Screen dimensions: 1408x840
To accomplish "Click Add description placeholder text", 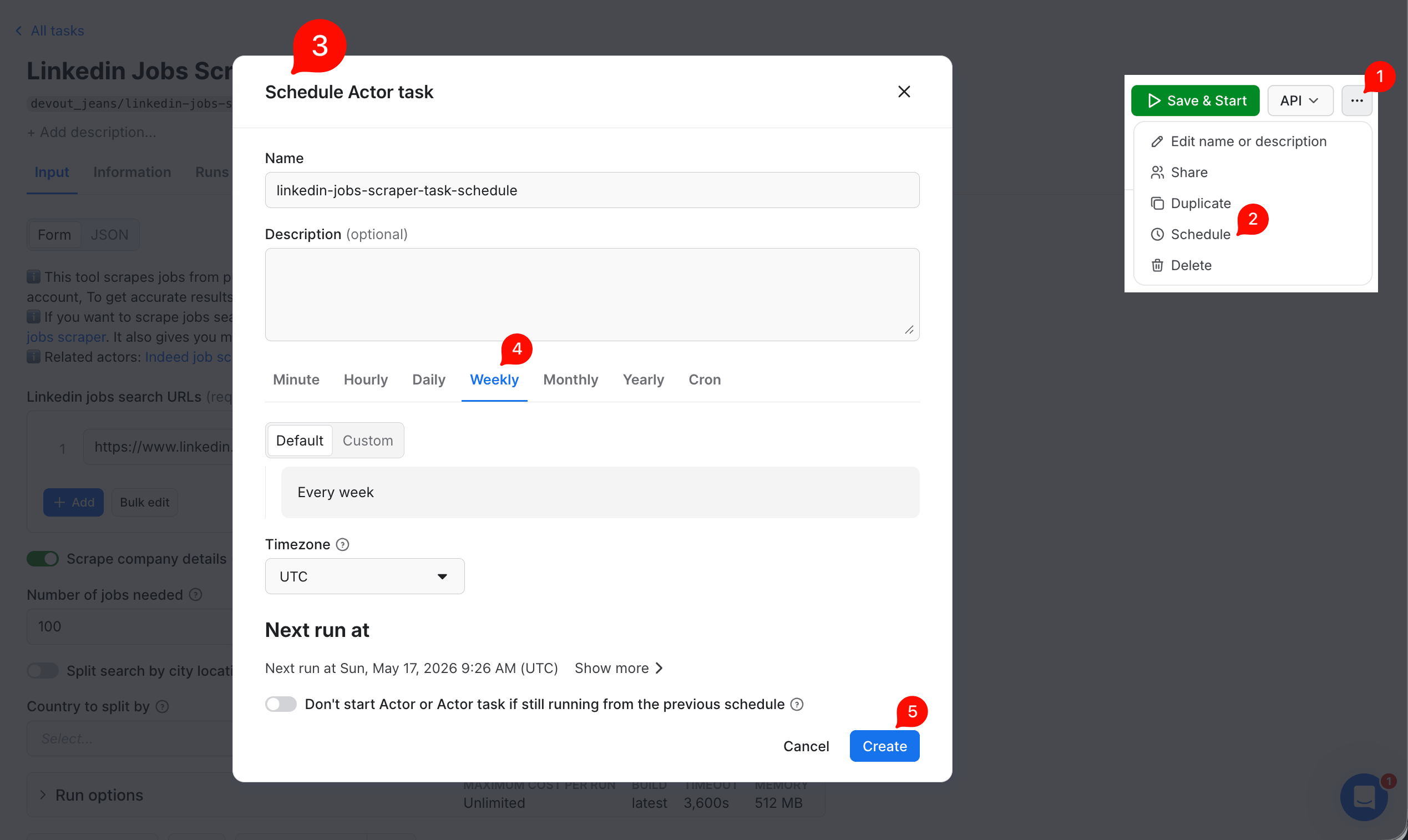I will tap(92, 132).
